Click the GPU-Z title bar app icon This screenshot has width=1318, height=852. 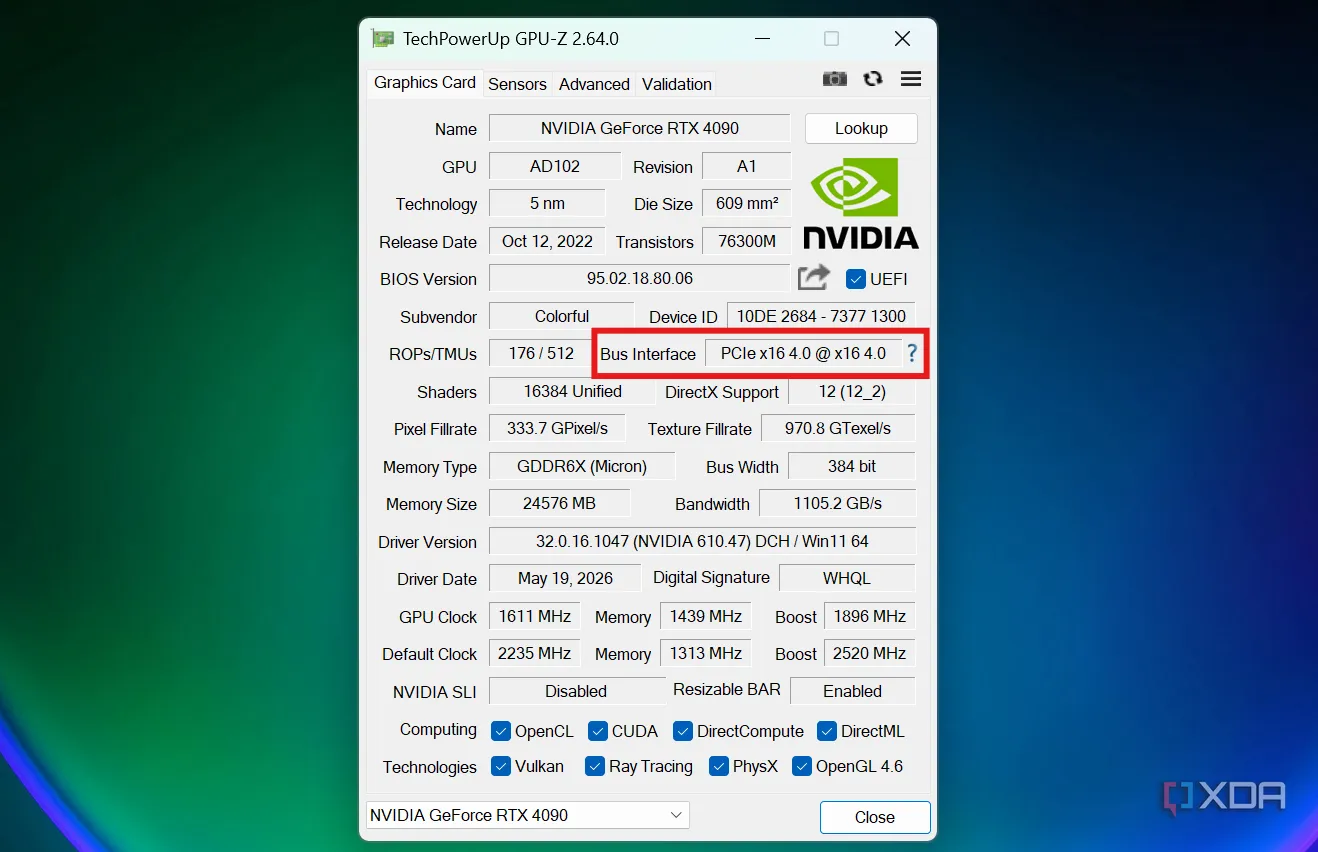[x=382, y=39]
